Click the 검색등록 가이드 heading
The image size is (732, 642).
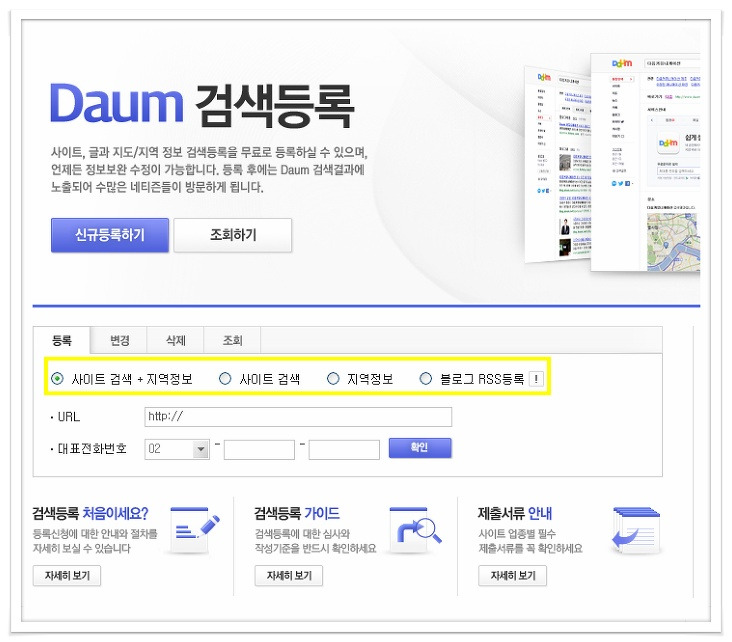coord(296,513)
